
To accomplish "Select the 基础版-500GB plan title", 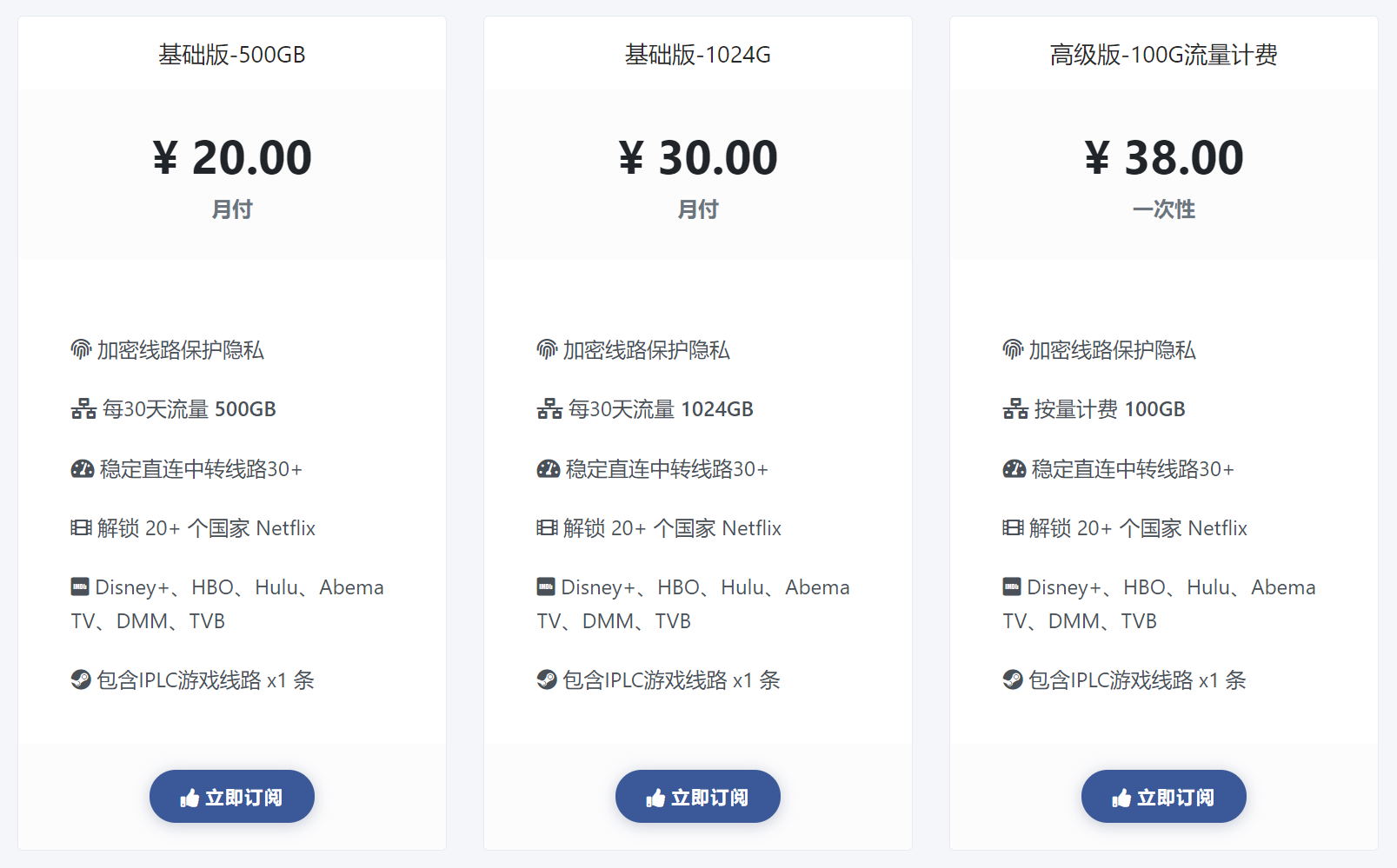I will [232, 55].
